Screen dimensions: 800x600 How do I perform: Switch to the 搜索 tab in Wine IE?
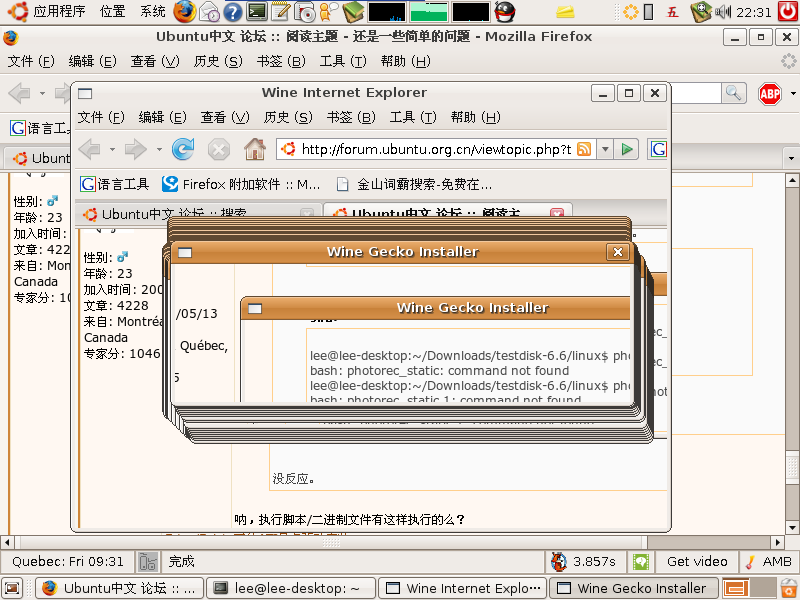pyautogui.click(x=198, y=214)
